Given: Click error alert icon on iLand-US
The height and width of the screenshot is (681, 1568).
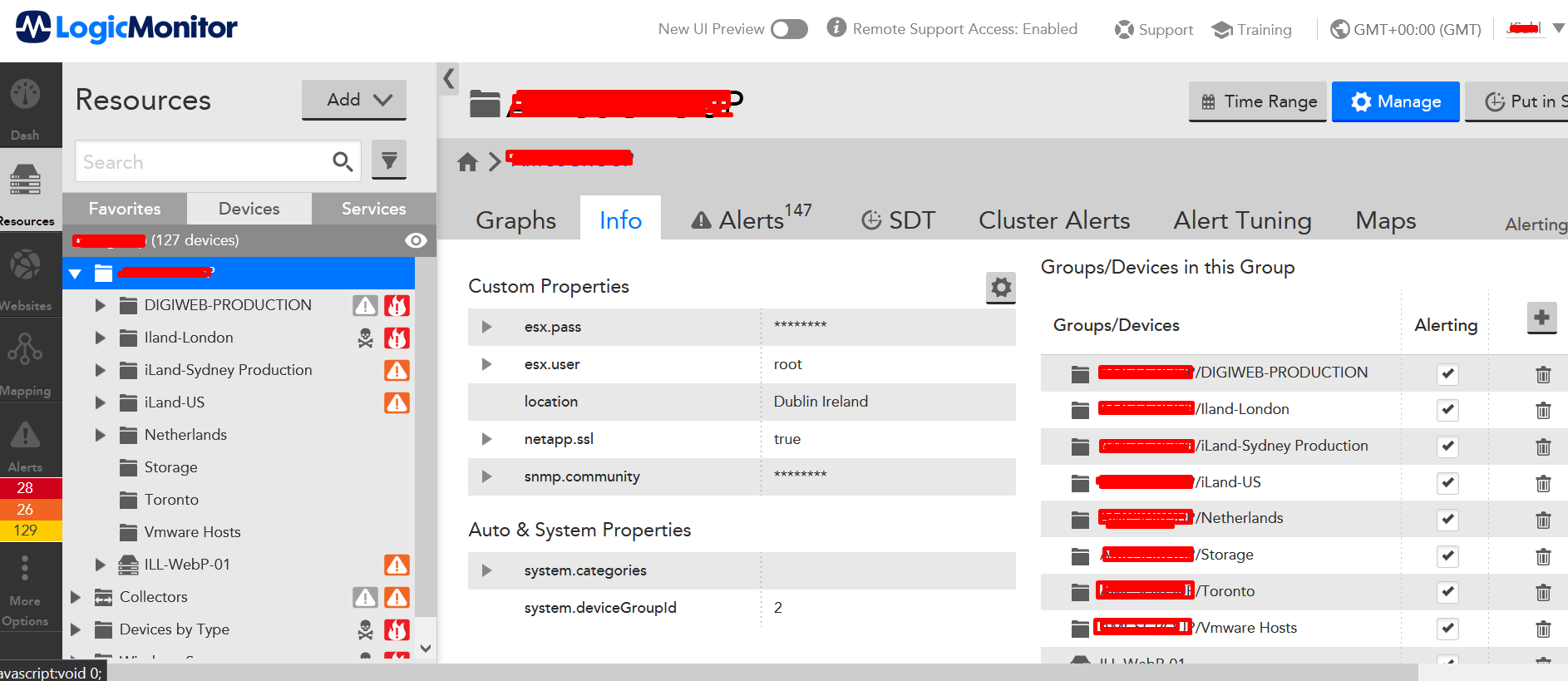Looking at the screenshot, I should (397, 403).
